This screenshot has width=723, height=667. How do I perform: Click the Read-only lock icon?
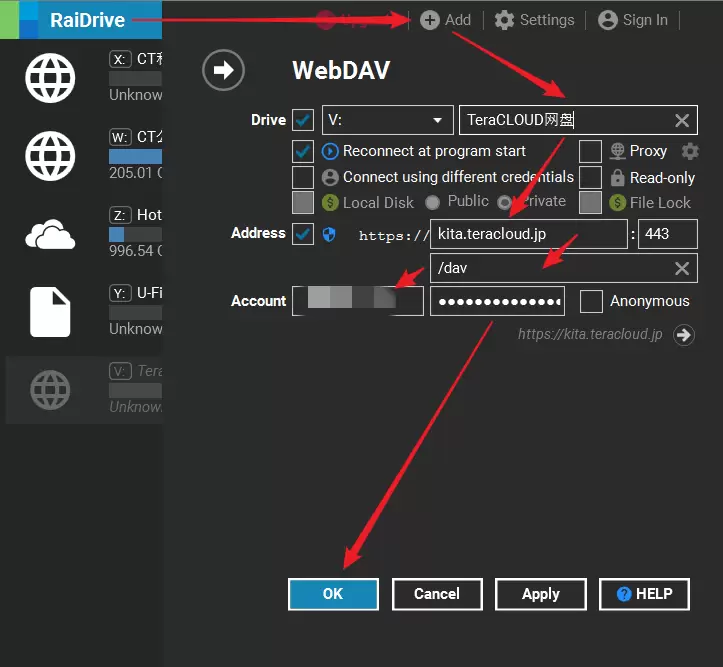tap(617, 177)
